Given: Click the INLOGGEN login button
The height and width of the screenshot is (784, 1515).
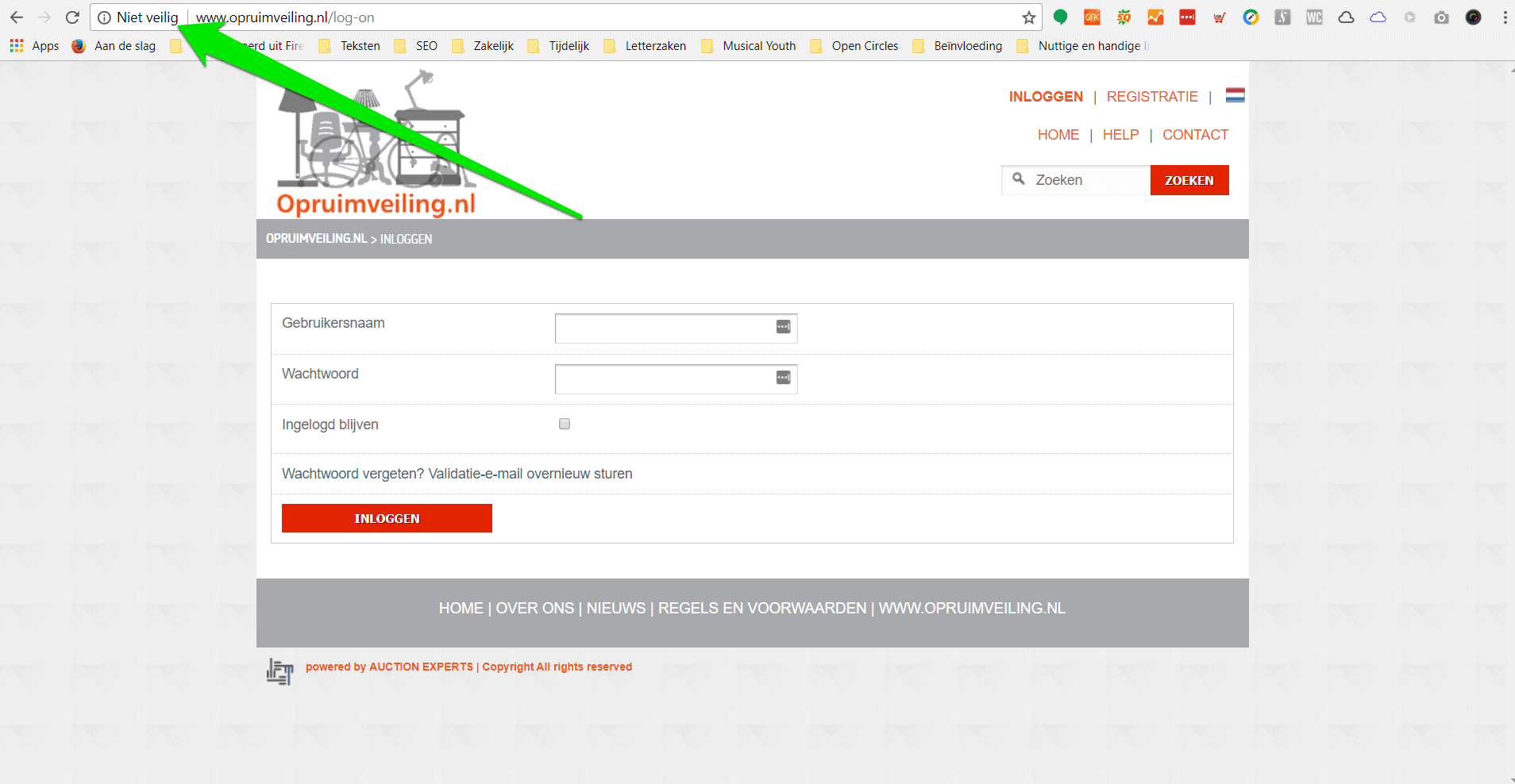Looking at the screenshot, I should click(387, 517).
